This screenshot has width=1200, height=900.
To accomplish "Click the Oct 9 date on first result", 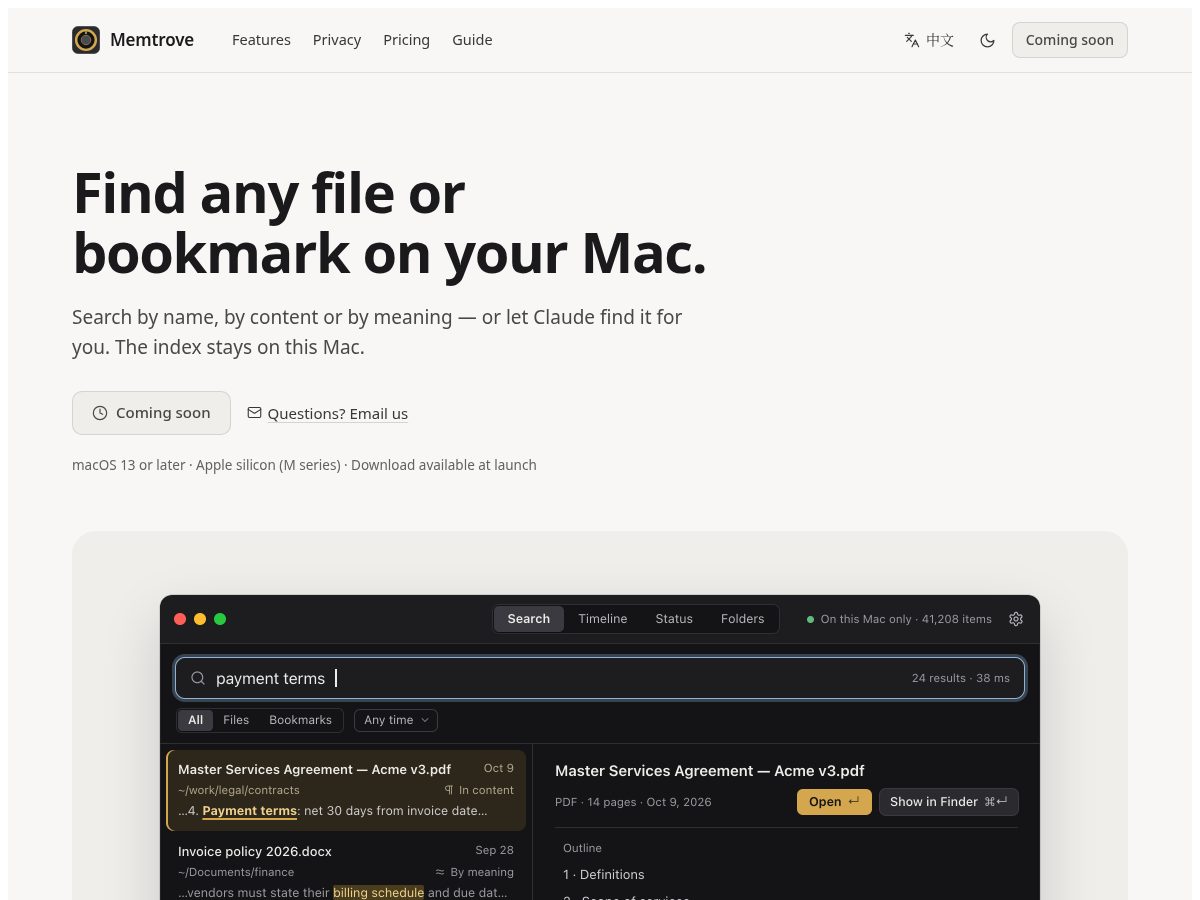I will pos(498,768).
